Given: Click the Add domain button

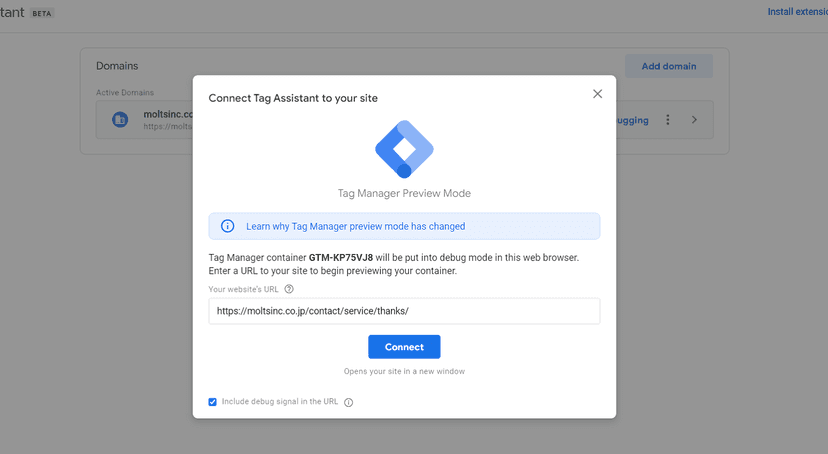Looking at the screenshot, I should coord(669,66).
